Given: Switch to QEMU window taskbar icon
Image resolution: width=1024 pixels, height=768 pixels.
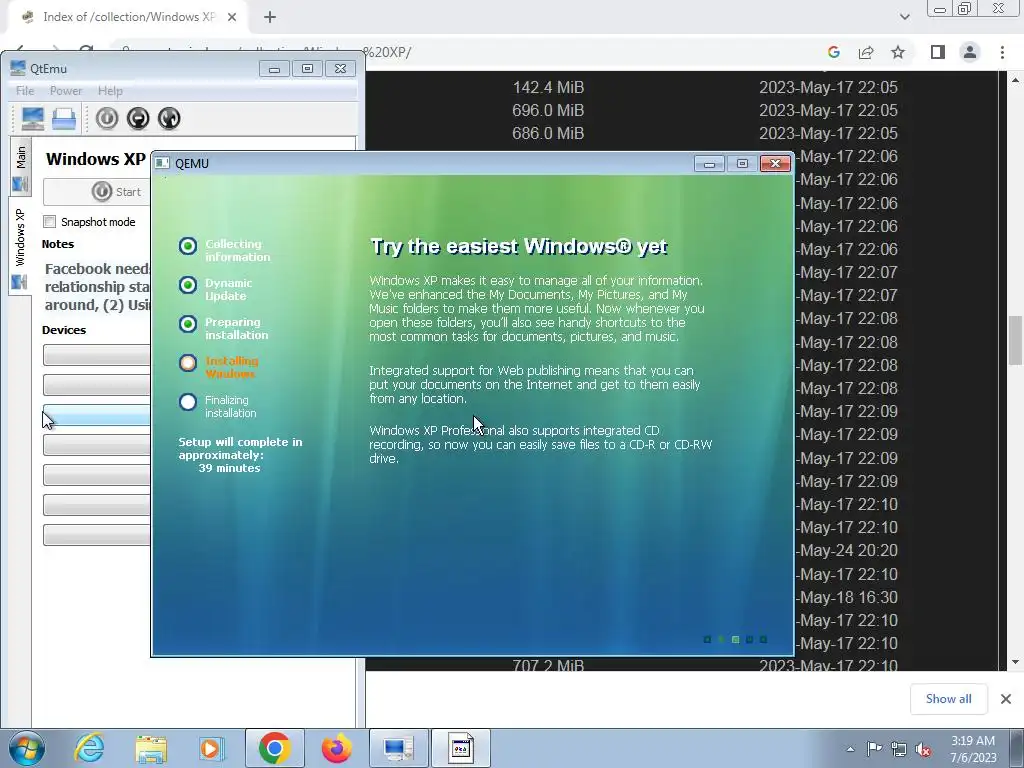Looking at the screenshot, I should (x=460, y=748).
